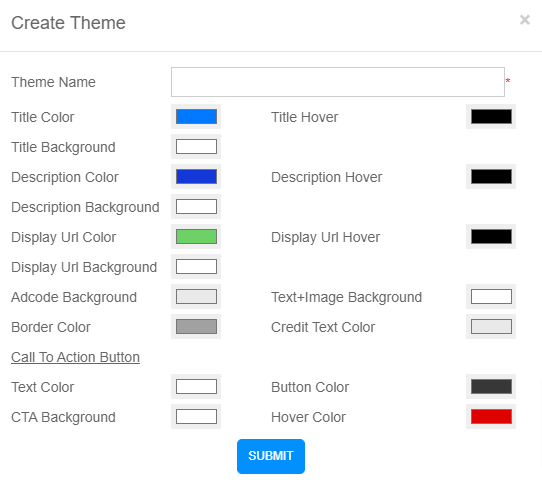Viewport: 542px width, 485px height.
Task: Click the red Hover Color swatch
Action: pyautogui.click(x=491, y=417)
